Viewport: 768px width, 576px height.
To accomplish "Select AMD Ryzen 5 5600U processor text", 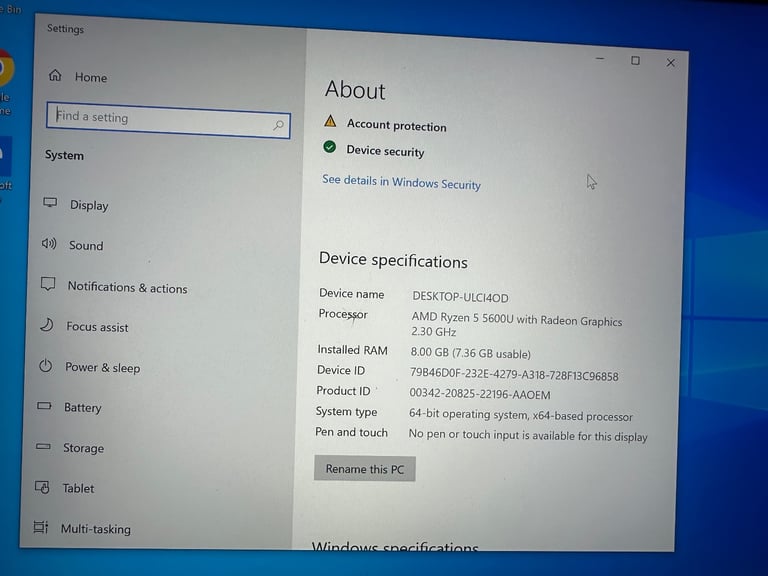I will (517, 325).
